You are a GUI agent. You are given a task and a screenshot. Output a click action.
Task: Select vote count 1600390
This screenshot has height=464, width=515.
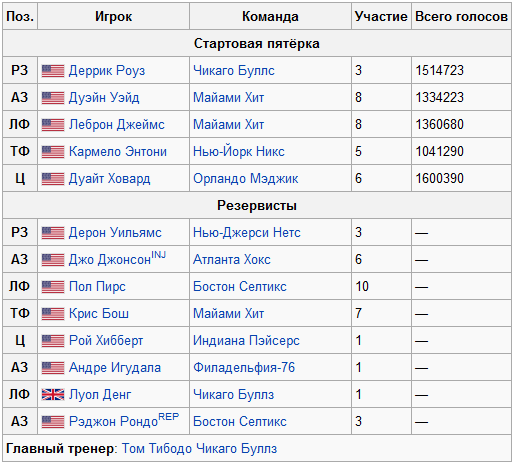click(439, 179)
